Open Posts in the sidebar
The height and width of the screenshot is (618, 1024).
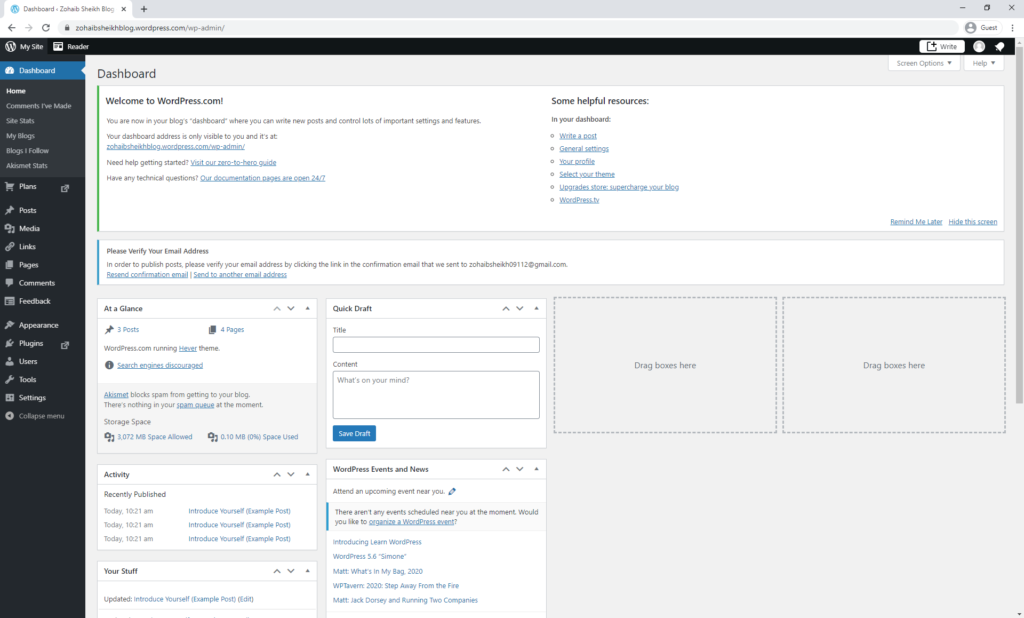(27, 210)
